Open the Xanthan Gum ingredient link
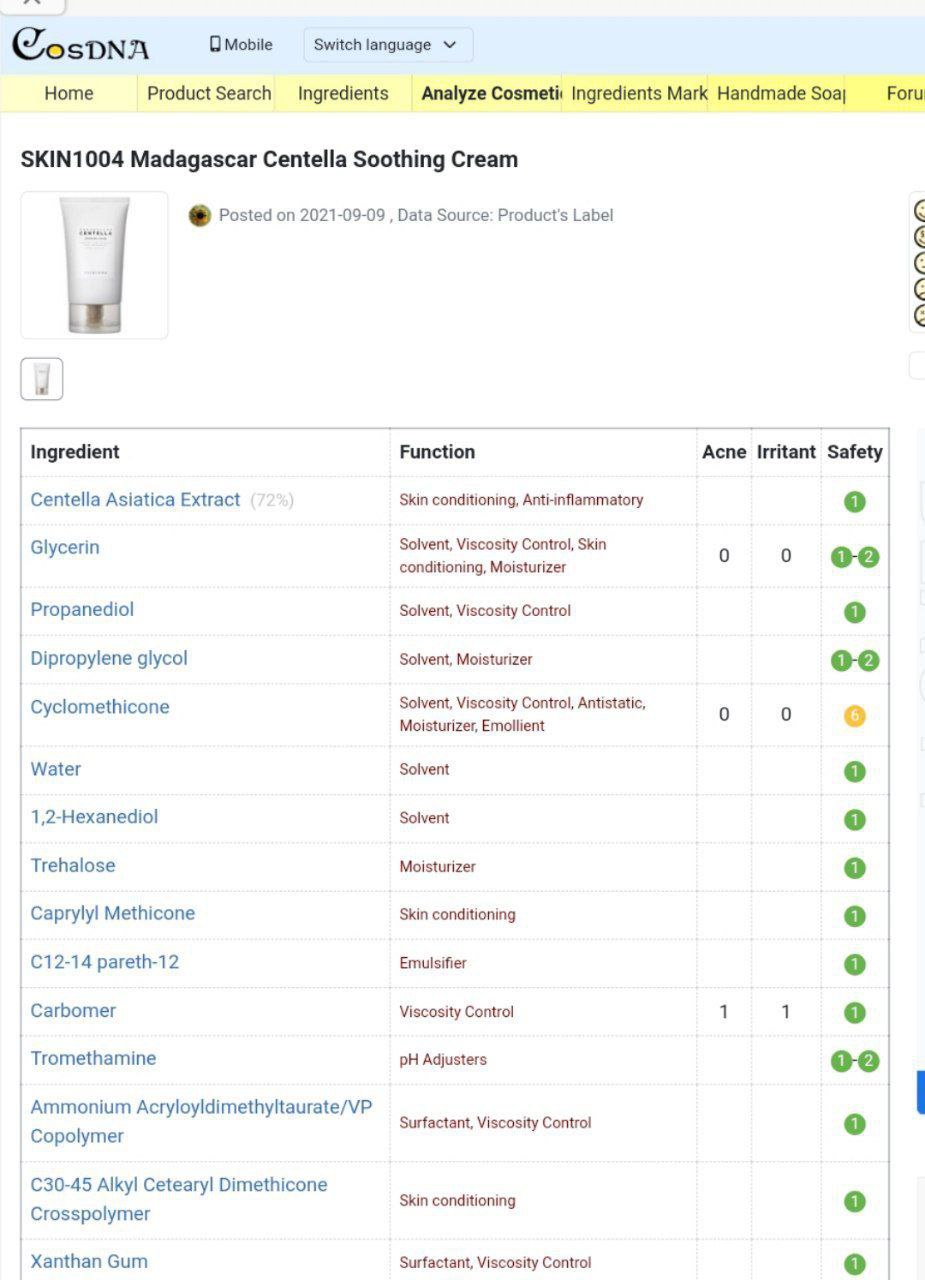Image resolution: width=925 pixels, height=1280 pixels. [x=89, y=1261]
